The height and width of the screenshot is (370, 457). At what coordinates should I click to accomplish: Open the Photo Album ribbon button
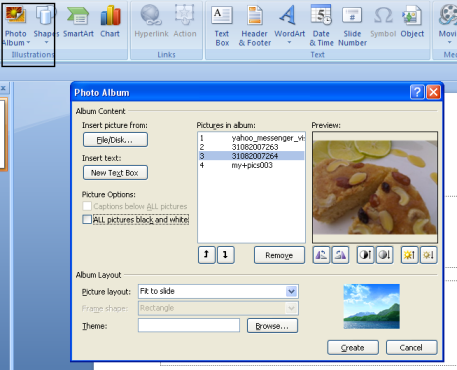[15, 26]
